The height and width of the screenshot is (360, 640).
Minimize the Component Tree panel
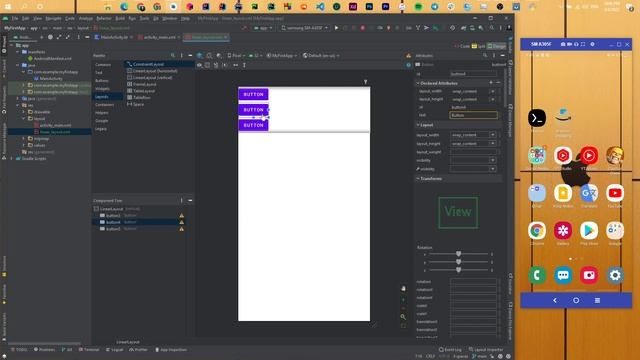click(190, 200)
